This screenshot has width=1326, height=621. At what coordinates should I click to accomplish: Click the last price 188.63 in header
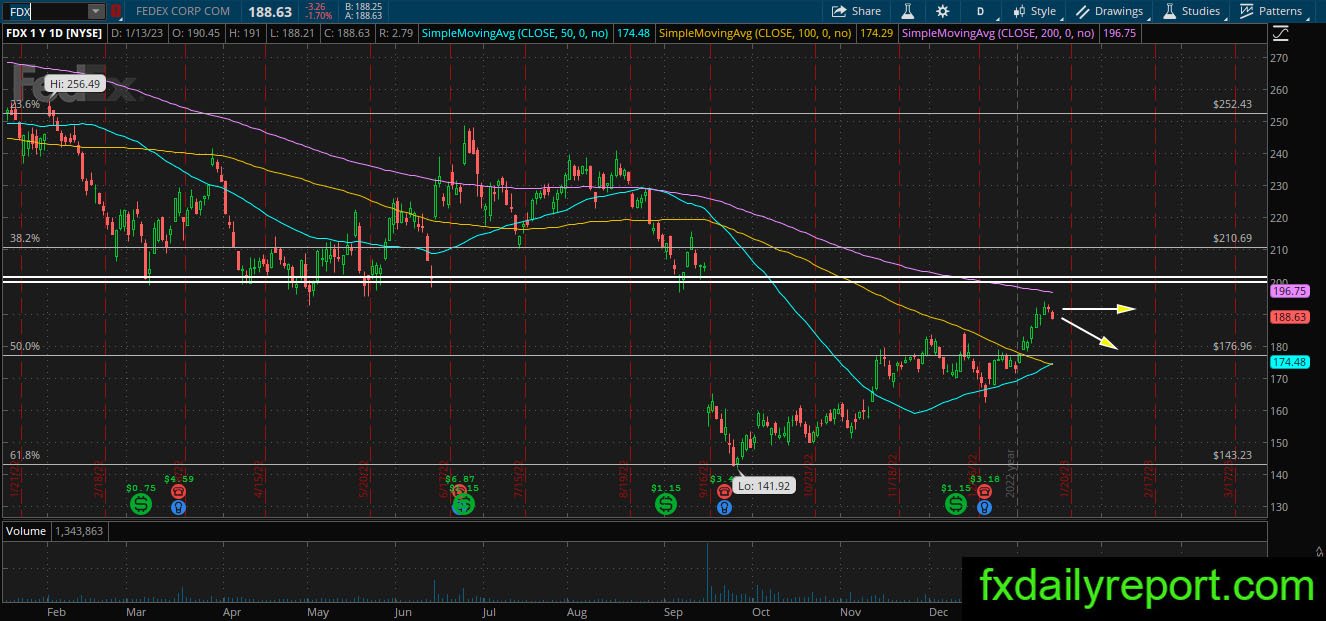click(269, 11)
